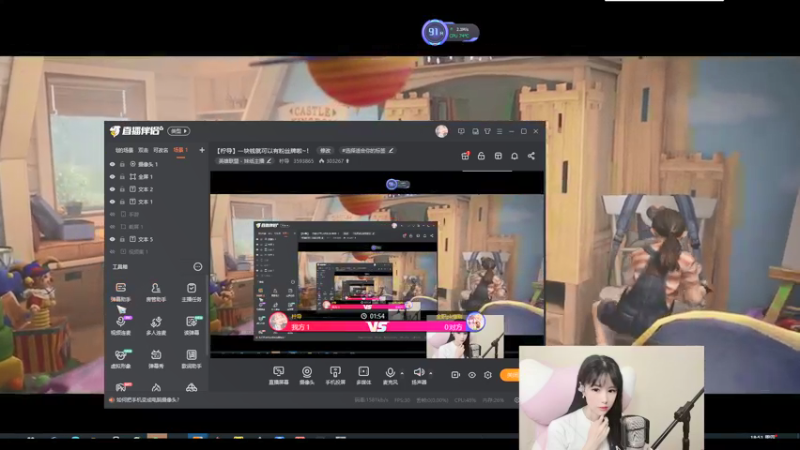
Task: Open the 读弹幕 tool
Action: tap(191, 326)
